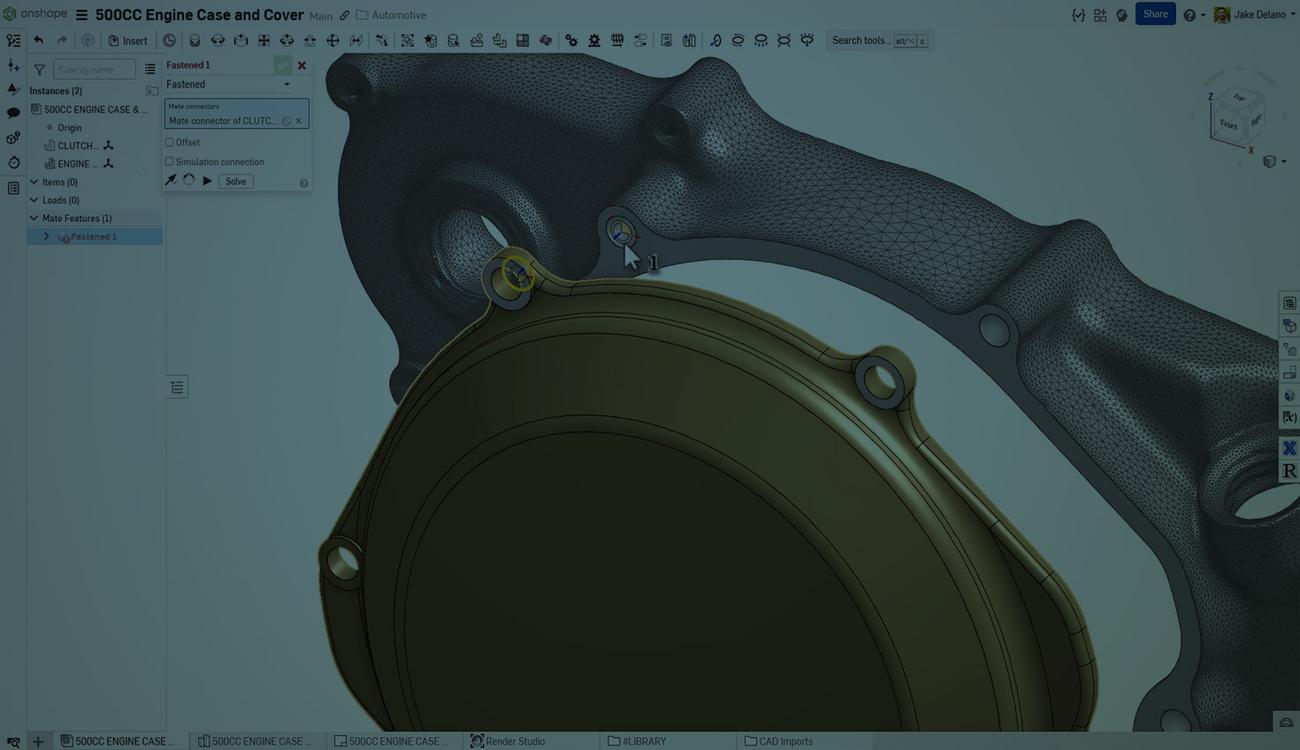Image resolution: width=1300 pixels, height=750 pixels.
Task: Open the parts list panel on the right edge
Action: [1288, 302]
